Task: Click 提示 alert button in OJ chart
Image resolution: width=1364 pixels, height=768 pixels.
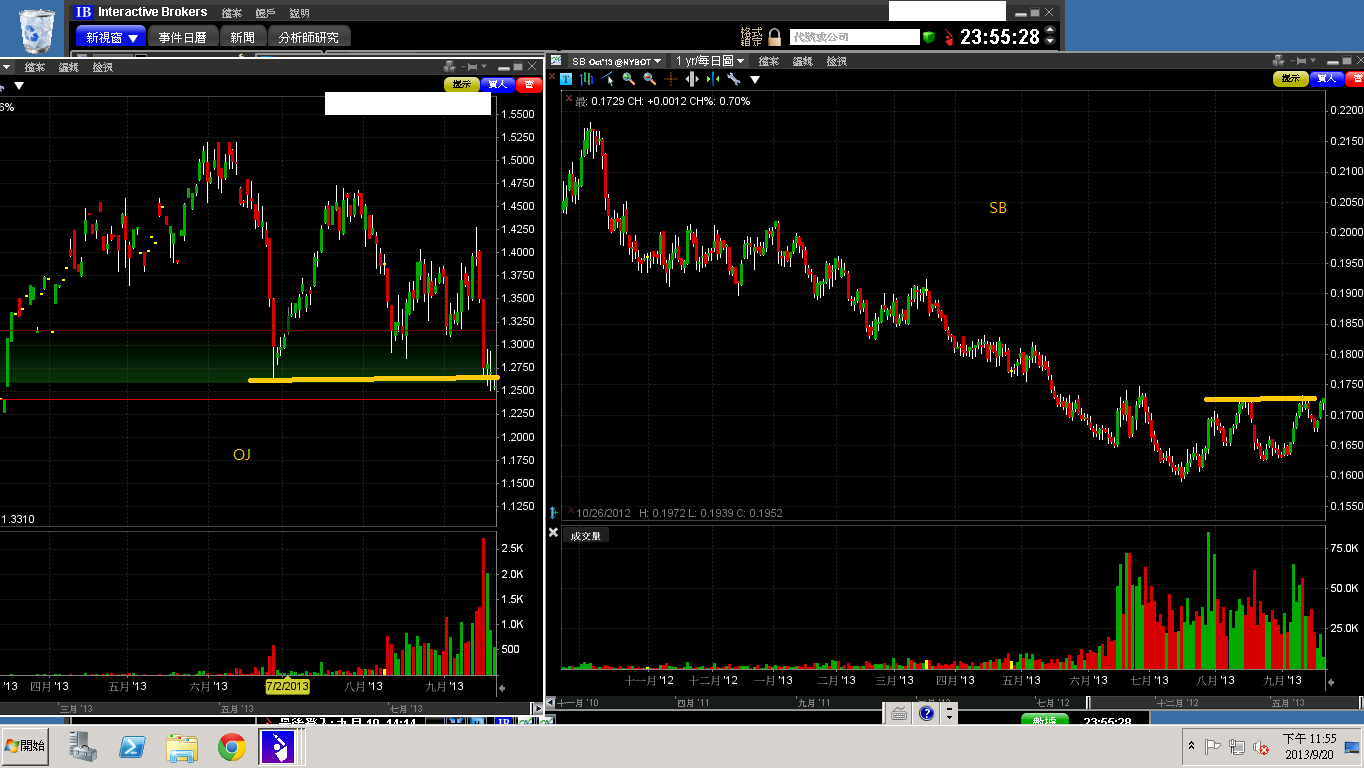Action: 461,85
